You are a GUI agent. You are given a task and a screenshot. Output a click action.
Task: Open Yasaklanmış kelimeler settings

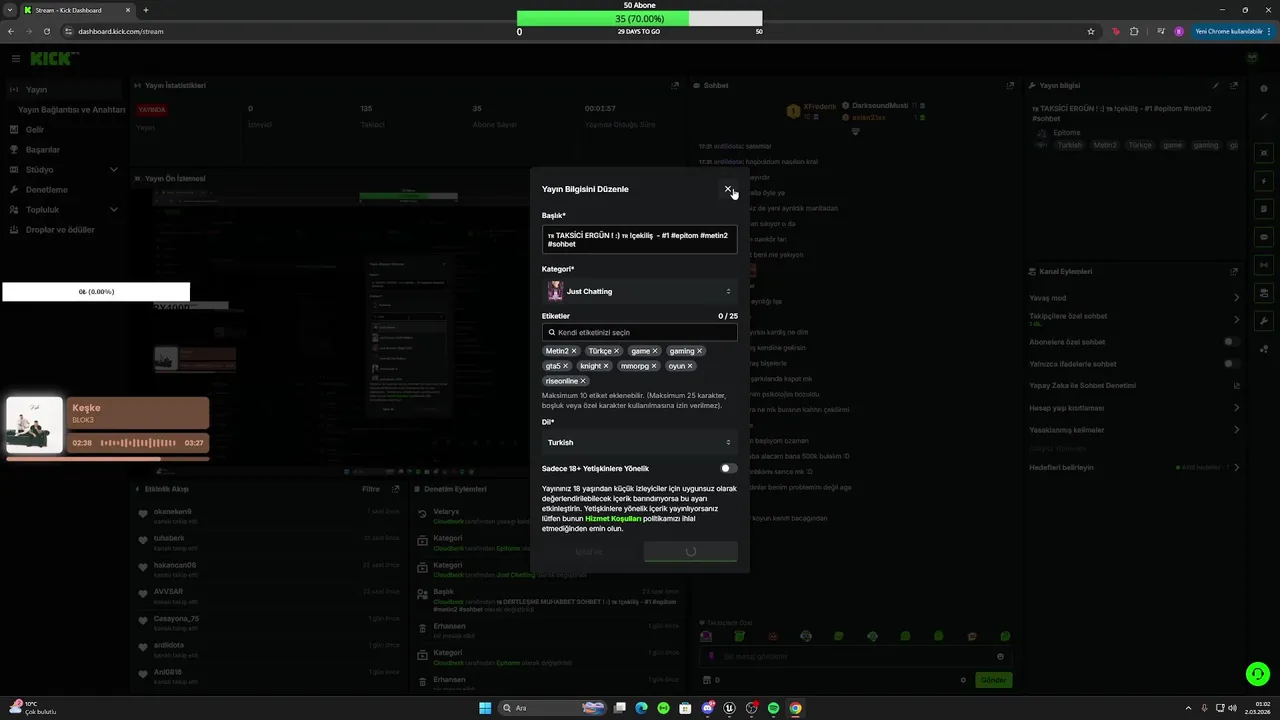pyautogui.click(x=1134, y=430)
